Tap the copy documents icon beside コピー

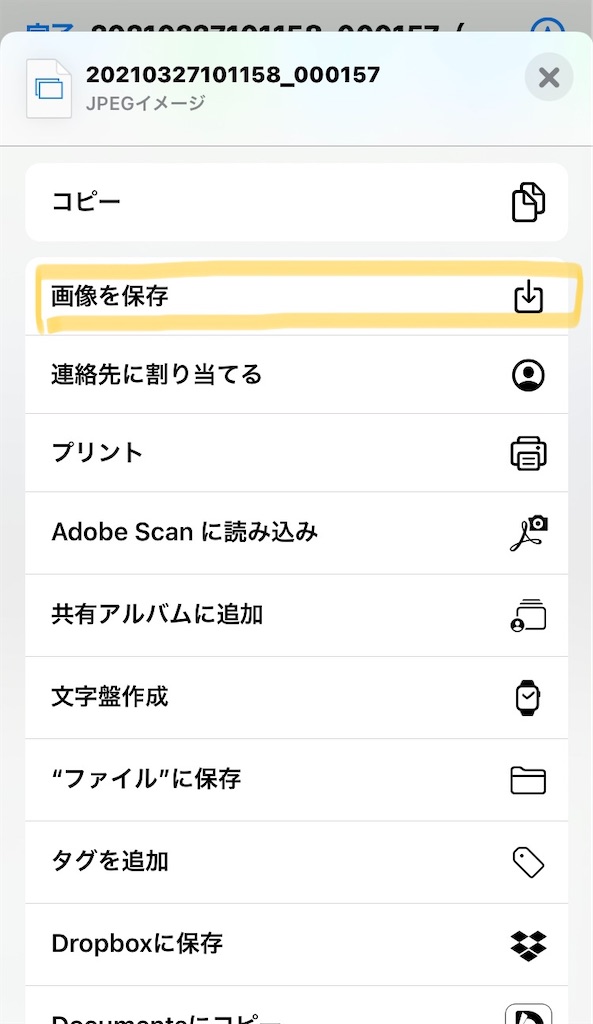(x=528, y=202)
